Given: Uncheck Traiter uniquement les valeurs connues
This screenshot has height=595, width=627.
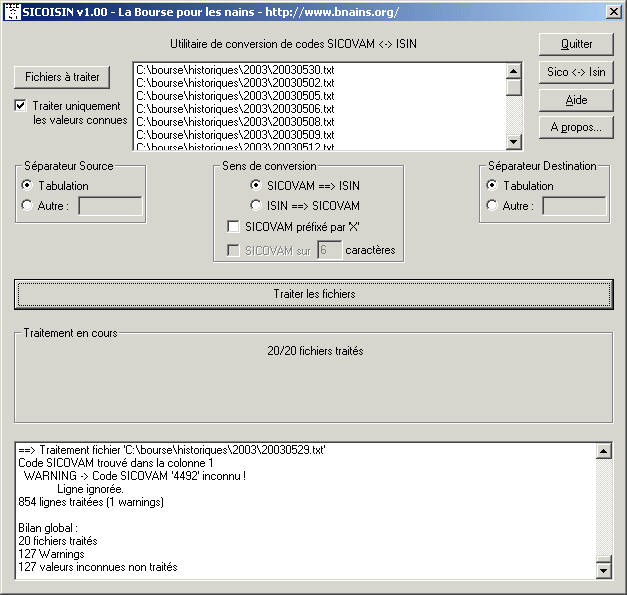Looking at the screenshot, I should coord(21,105).
